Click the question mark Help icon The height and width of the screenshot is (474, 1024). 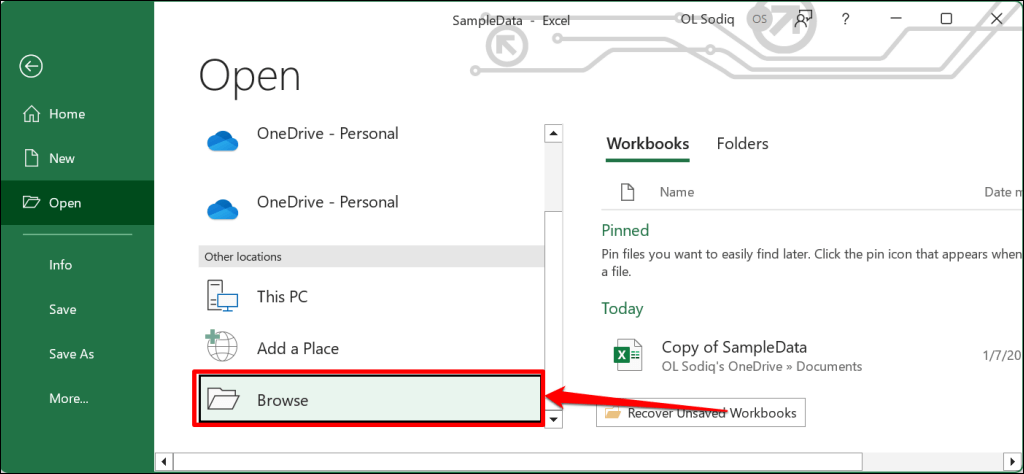coord(845,19)
